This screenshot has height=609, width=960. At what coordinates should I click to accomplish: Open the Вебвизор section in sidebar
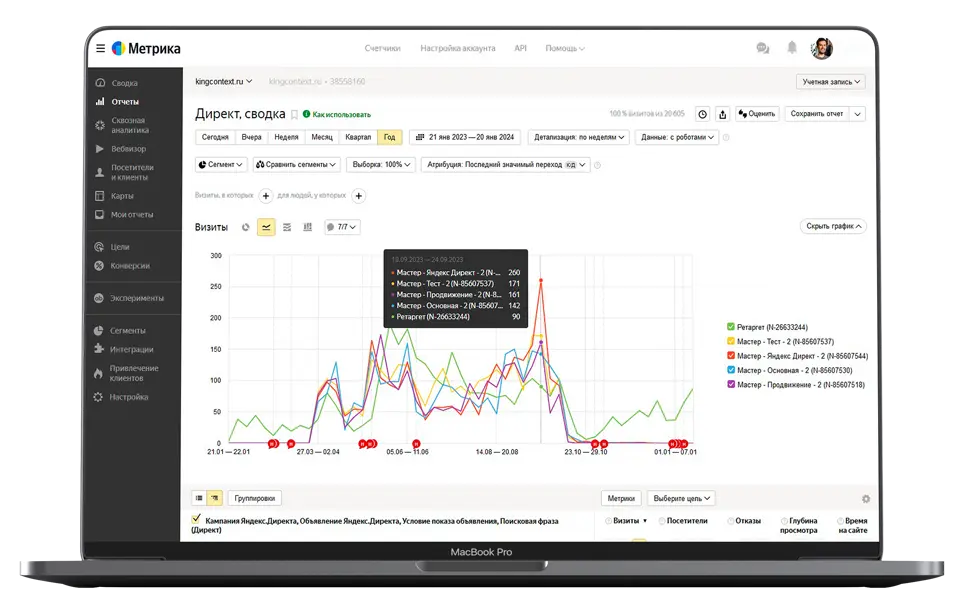click(x=126, y=149)
